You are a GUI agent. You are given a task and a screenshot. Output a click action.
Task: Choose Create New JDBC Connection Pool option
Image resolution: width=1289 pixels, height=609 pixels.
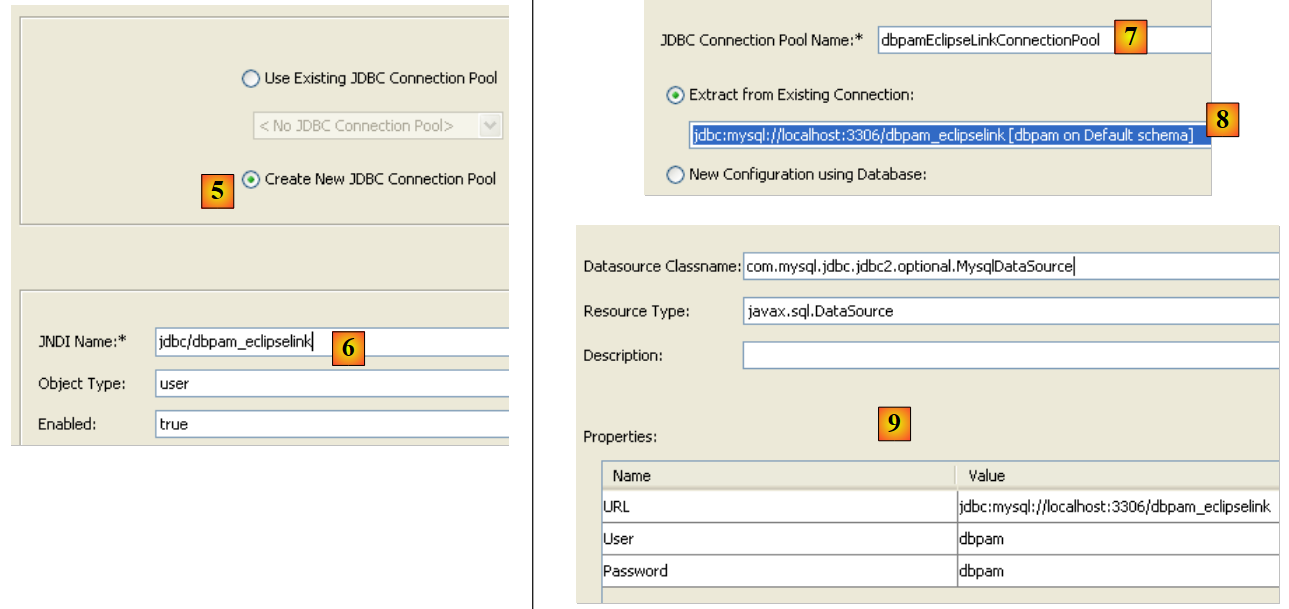(251, 180)
